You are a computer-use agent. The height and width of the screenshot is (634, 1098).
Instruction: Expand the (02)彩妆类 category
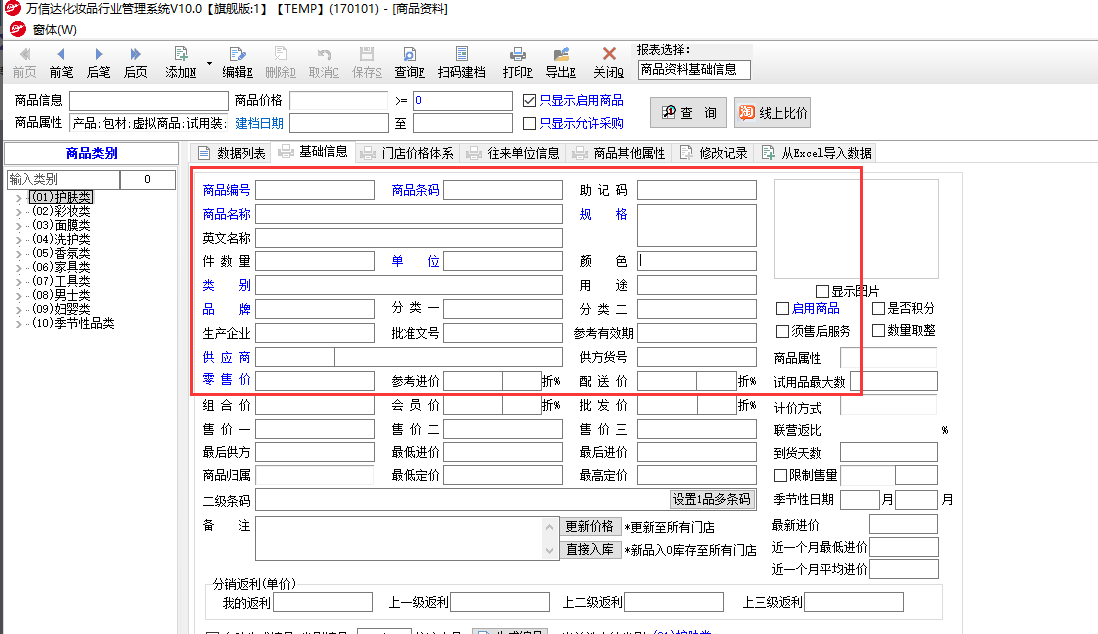pyautogui.click(x=18, y=212)
